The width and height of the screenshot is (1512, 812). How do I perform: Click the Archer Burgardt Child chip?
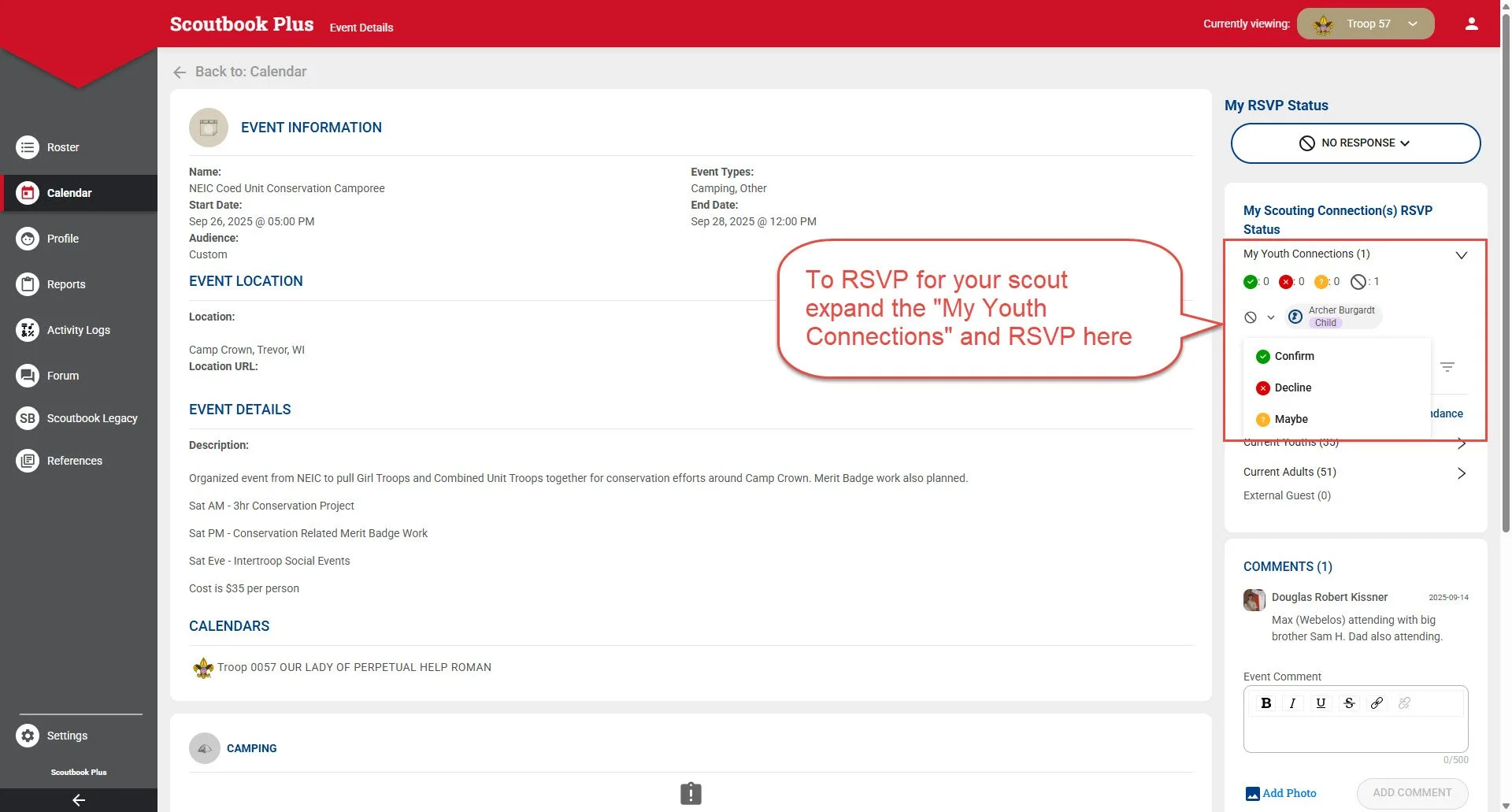click(x=1333, y=317)
